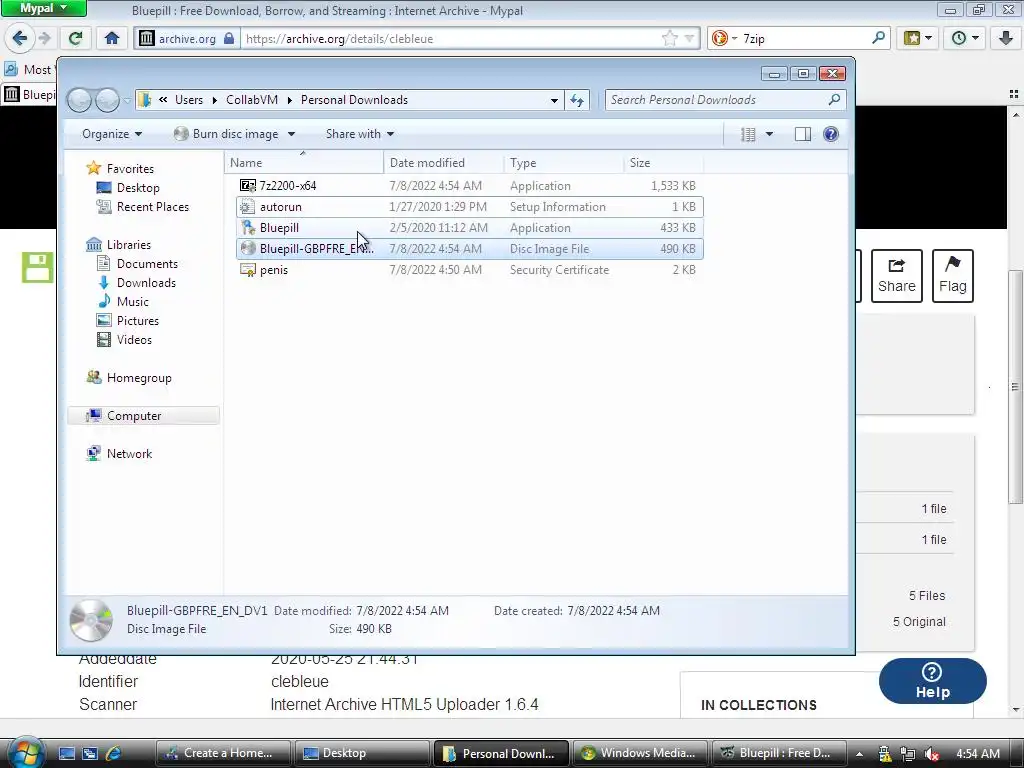This screenshot has height=768, width=1024.
Task: Select CollabVM in the breadcrumb path
Action: [x=252, y=100]
